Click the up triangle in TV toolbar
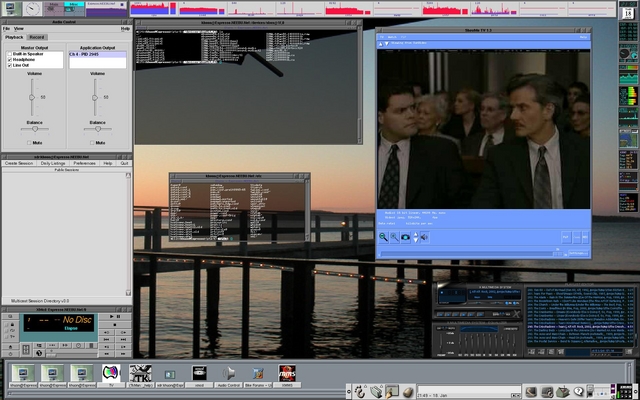Screen dimensions: 640x400 (416, 234)
